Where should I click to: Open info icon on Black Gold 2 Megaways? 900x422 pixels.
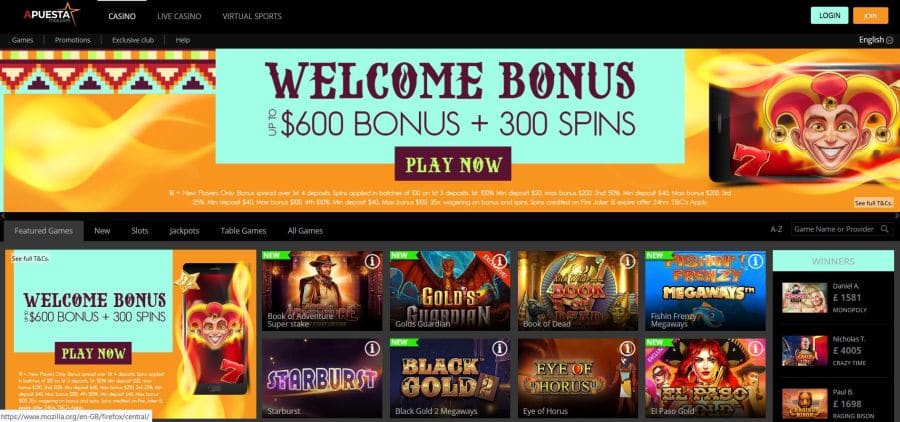pyautogui.click(x=500, y=349)
